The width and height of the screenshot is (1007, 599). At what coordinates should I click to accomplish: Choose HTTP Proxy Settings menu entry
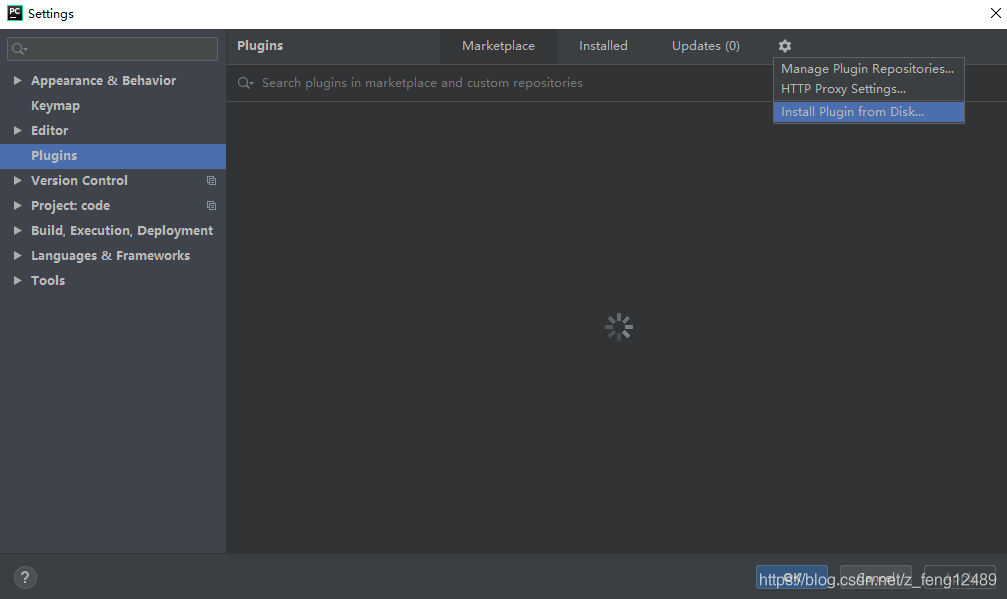868,89
